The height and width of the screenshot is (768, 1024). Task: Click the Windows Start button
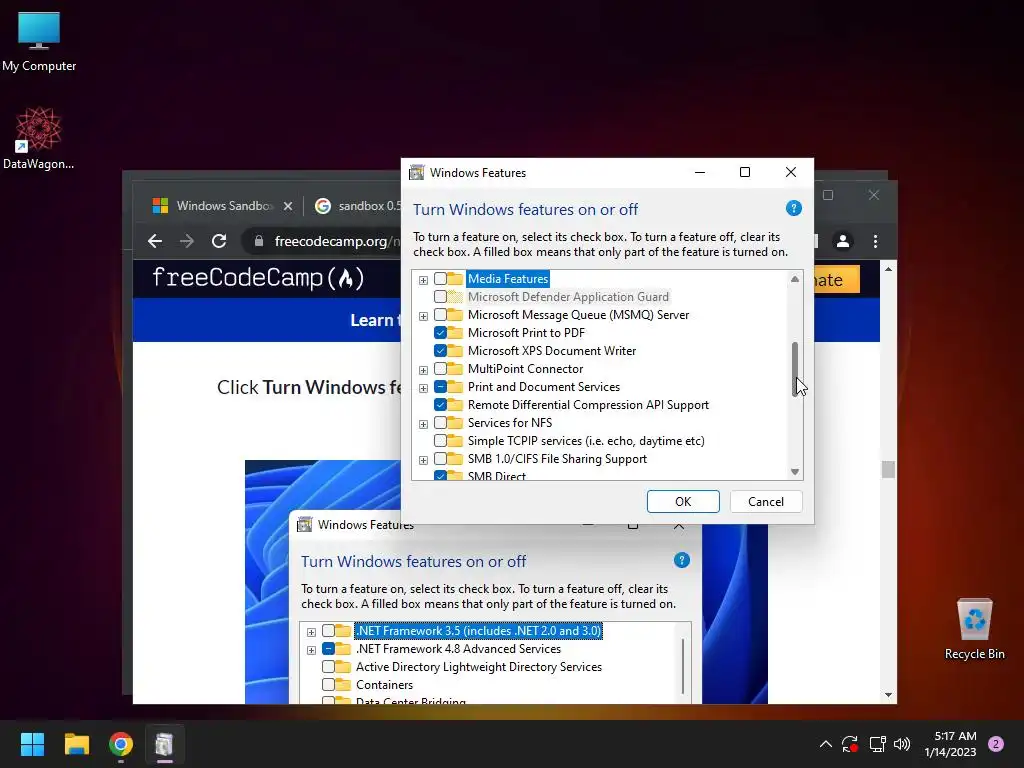(x=32, y=744)
